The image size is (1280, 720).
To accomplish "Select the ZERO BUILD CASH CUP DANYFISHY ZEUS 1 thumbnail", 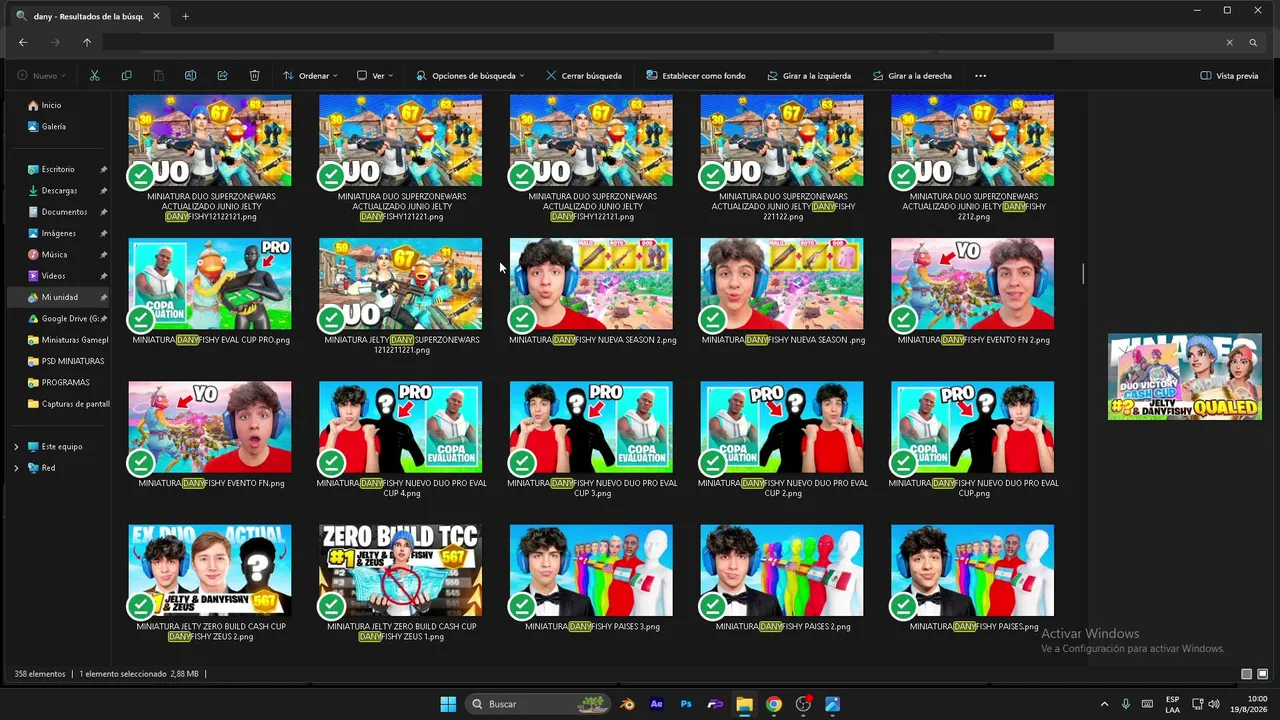I will 400,570.
